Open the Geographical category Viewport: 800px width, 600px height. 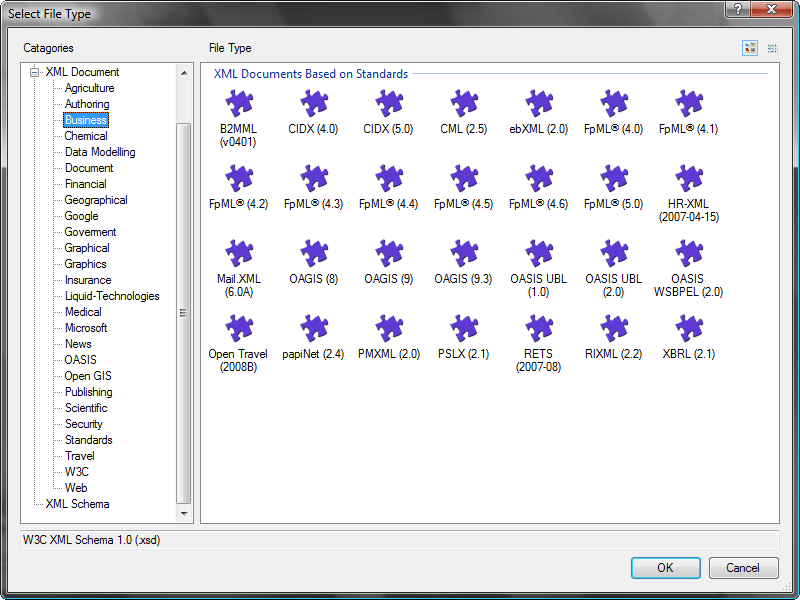point(95,200)
